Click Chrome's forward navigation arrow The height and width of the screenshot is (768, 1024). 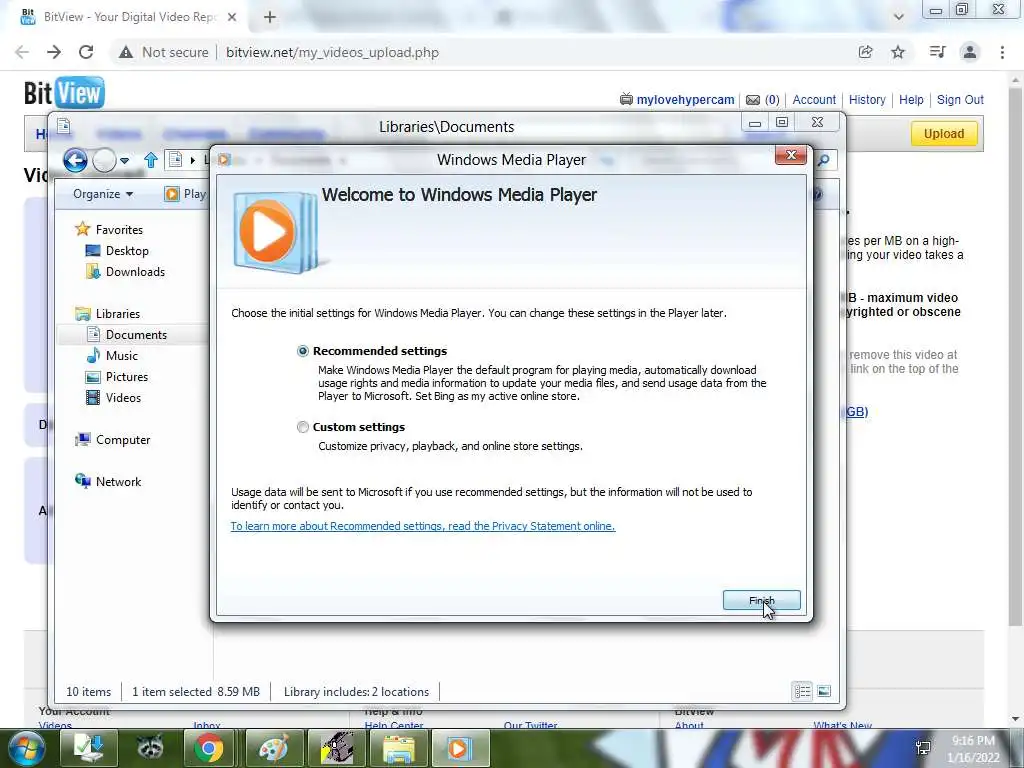click(x=54, y=52)
